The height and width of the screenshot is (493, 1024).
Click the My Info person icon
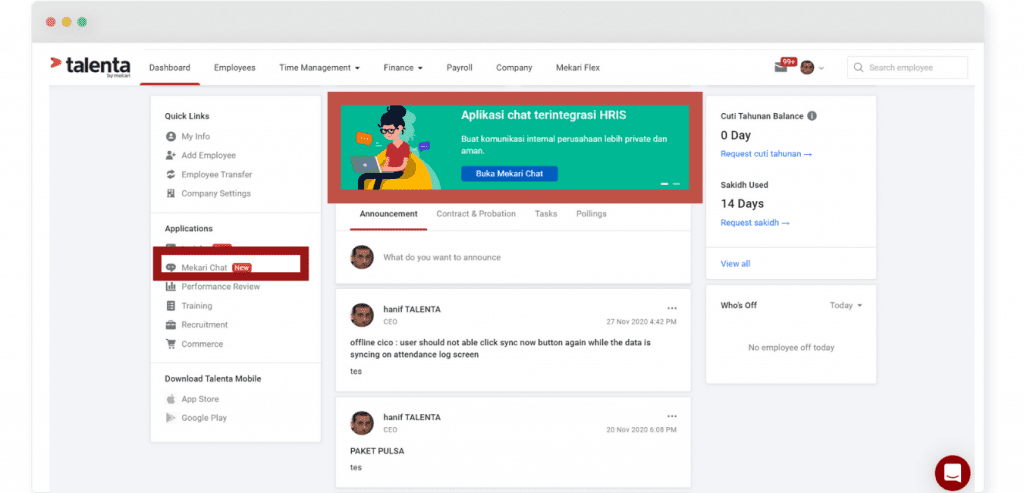171,136
